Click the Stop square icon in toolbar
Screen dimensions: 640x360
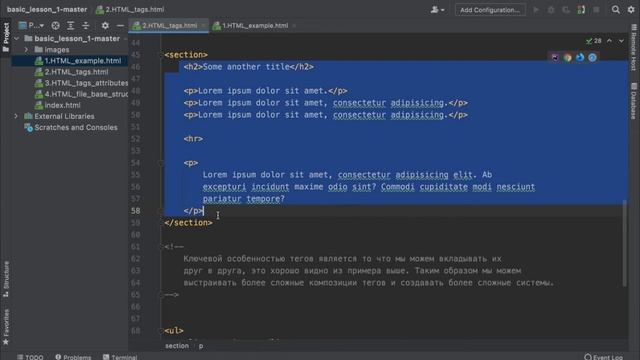(596, 10)
